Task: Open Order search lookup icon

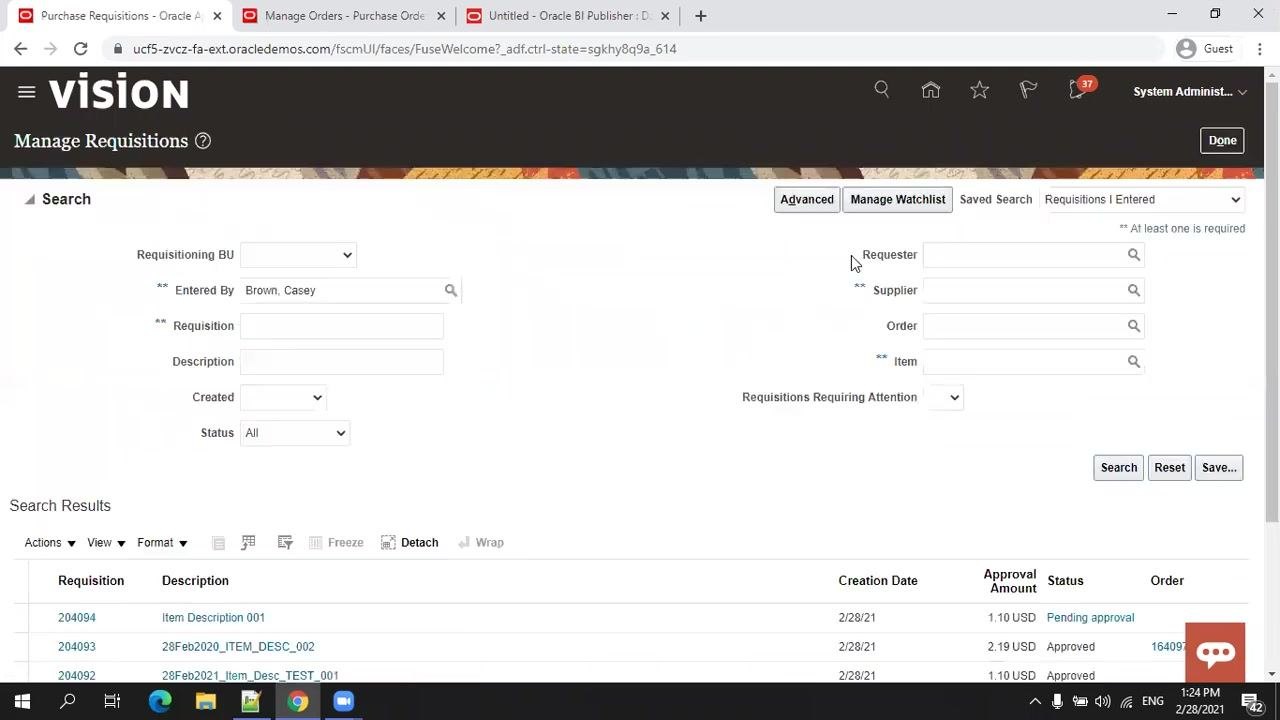Action: [x=1133, y=326]
